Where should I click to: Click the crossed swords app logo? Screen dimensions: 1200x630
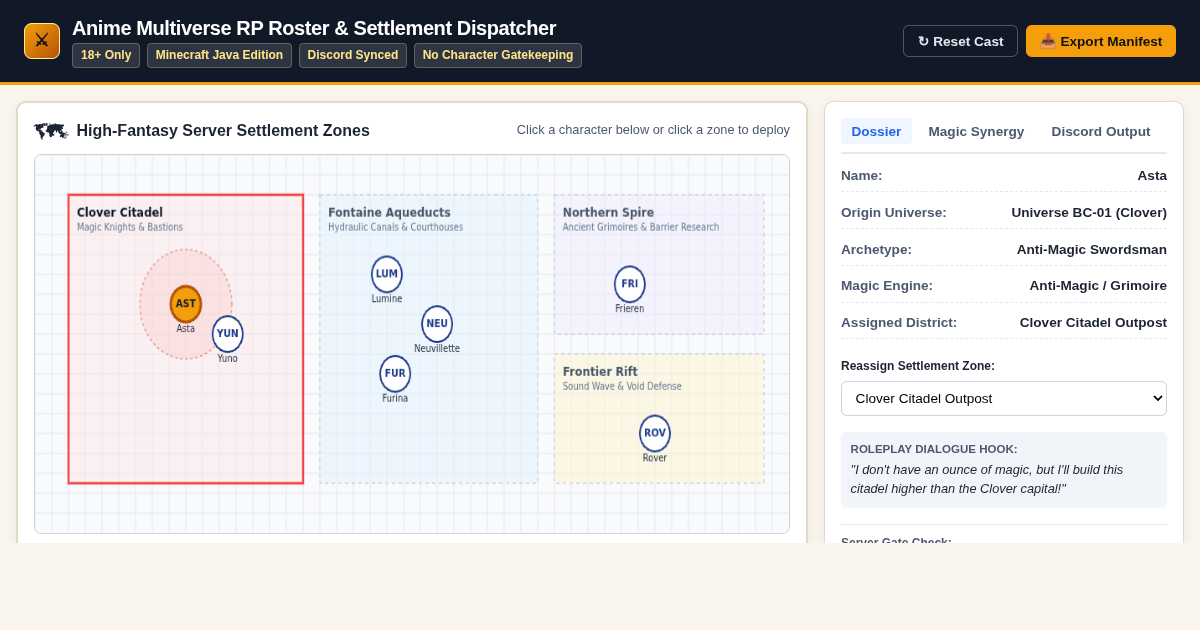(x=42, y=41)
